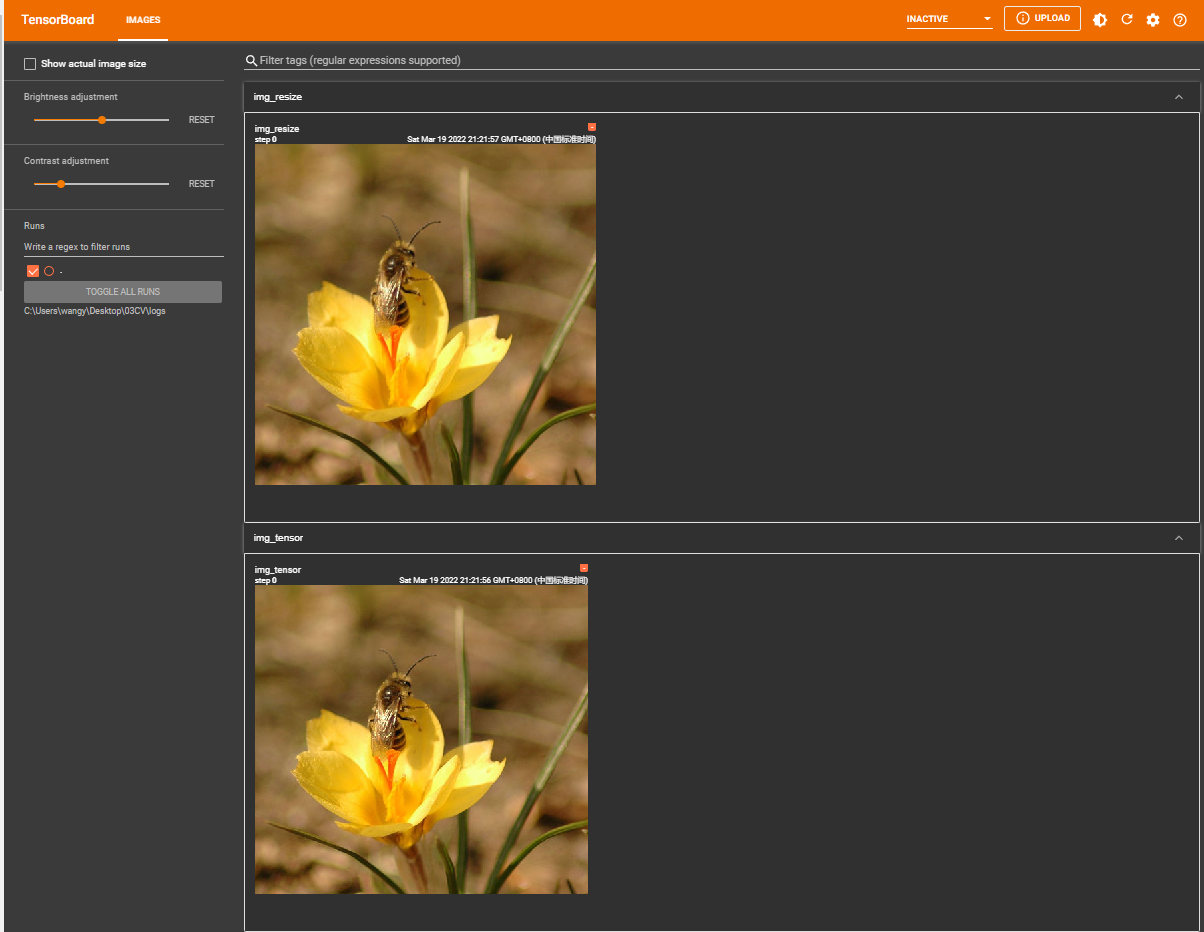The image size is (1204, 932).
Task: Select the run's radio button circle
Action: (49, 271)
